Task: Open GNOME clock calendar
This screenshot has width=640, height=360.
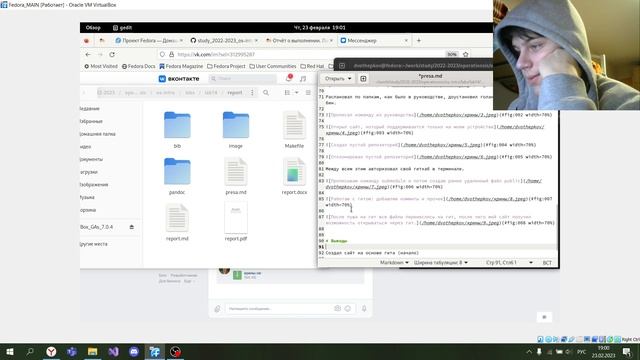Action: tap(320, 28)
